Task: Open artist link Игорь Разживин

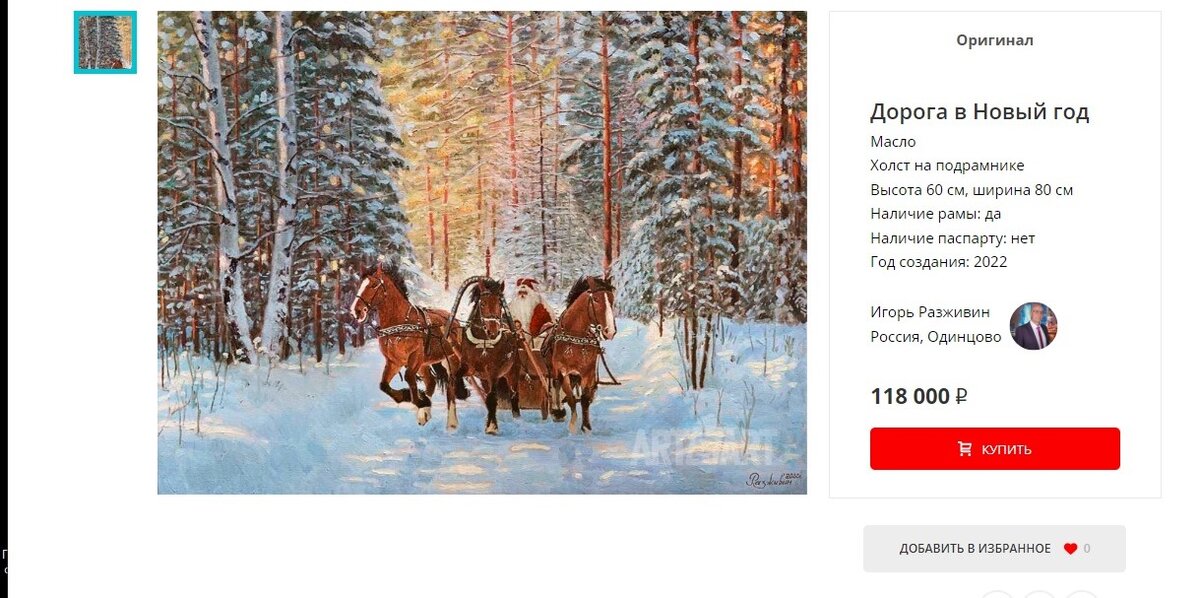Action: (x=930, y=312)
